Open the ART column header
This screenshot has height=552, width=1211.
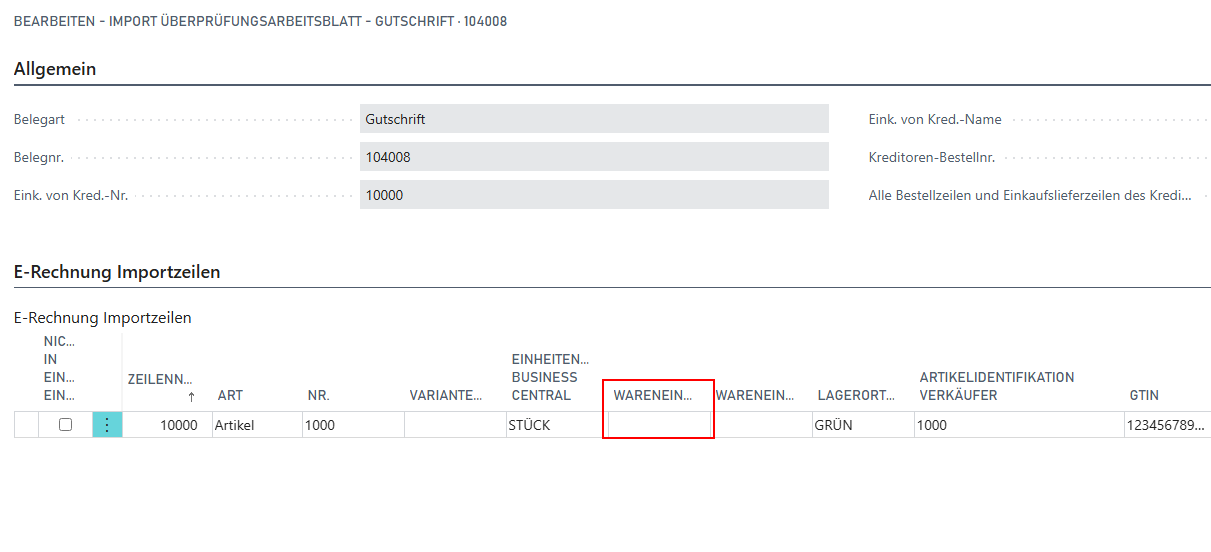click(x=230, y=395)
